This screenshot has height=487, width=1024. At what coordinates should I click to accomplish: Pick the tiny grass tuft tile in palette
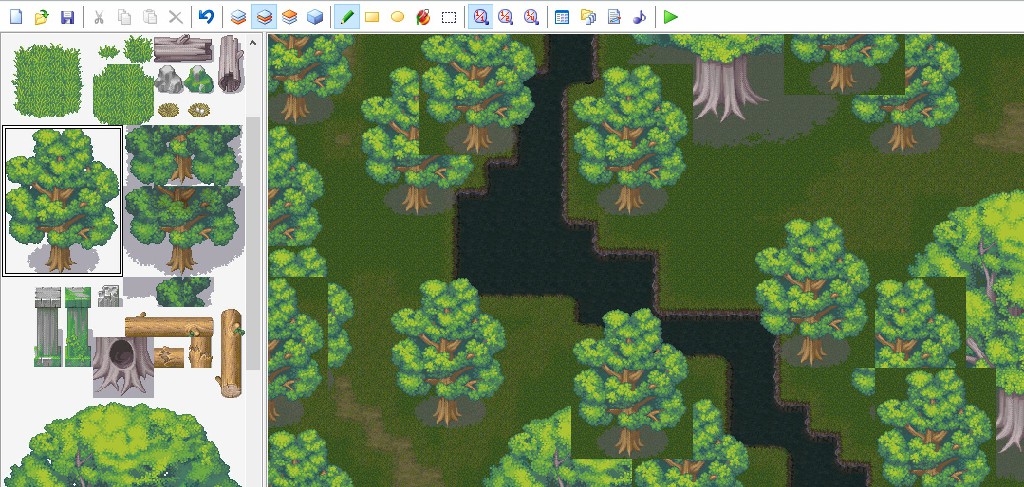click(x=108, y=52)
